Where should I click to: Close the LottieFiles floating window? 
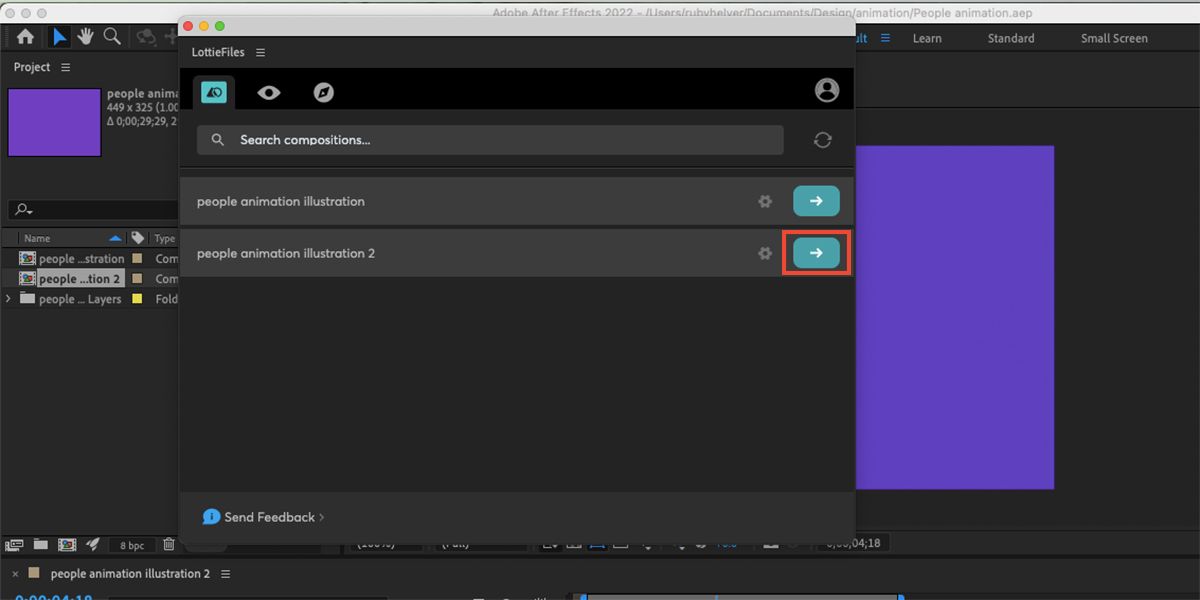(187, 25)
